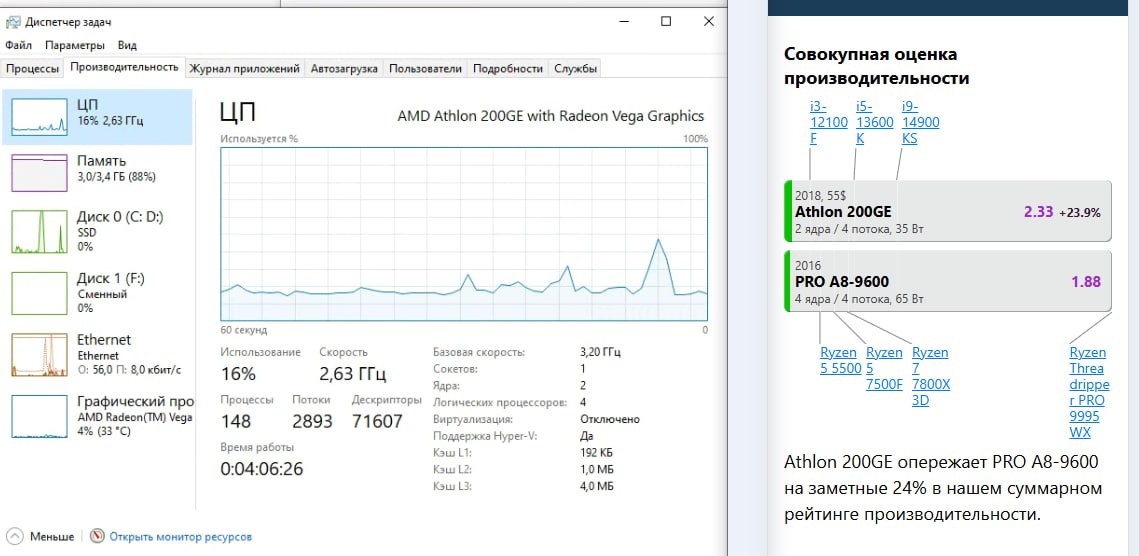Click the Task Manager title bar icon
1139x556 pixels.
(14, 23)
